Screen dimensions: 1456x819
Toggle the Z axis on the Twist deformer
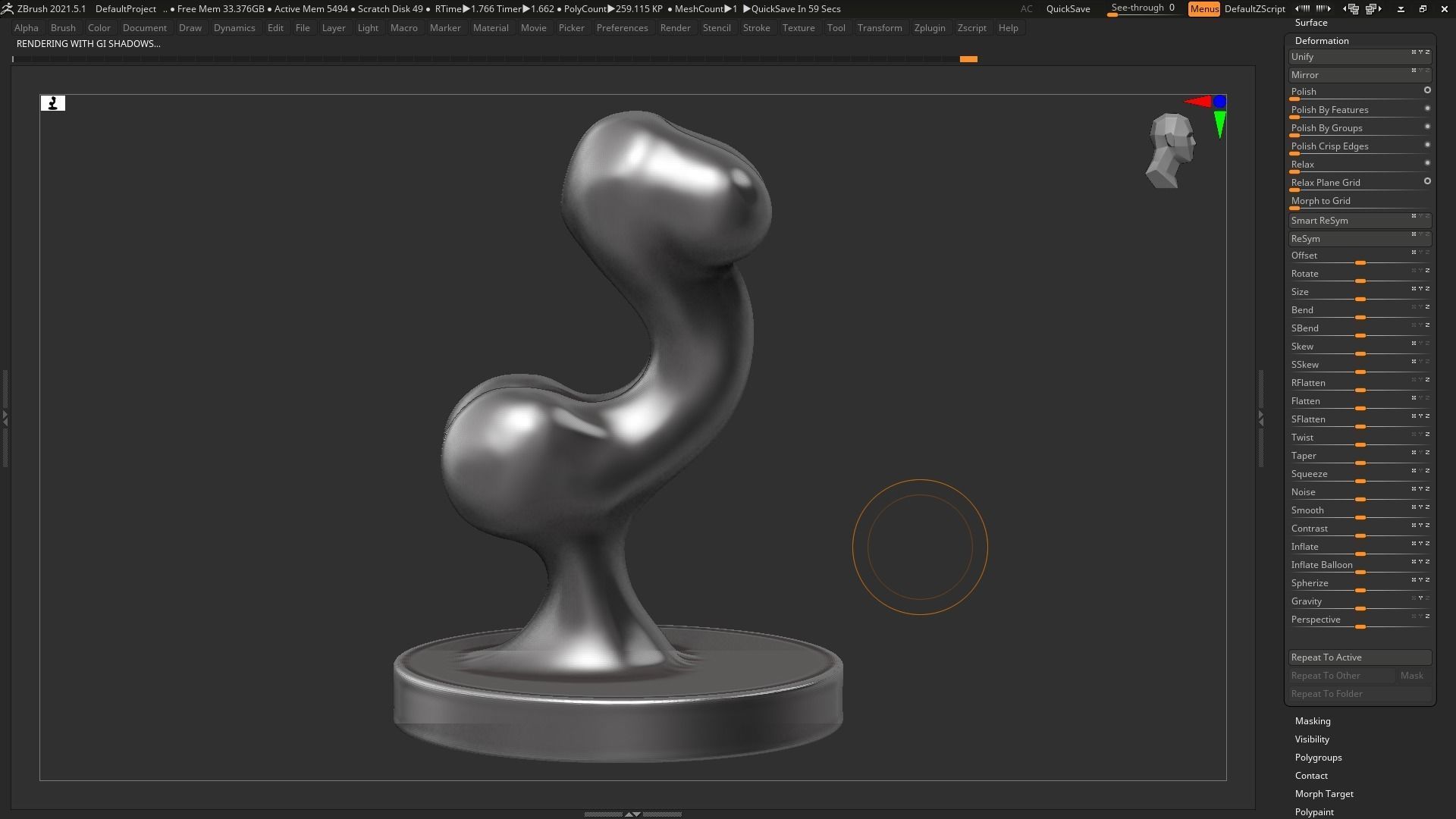pyautogui.click(x=1428, y=435)
